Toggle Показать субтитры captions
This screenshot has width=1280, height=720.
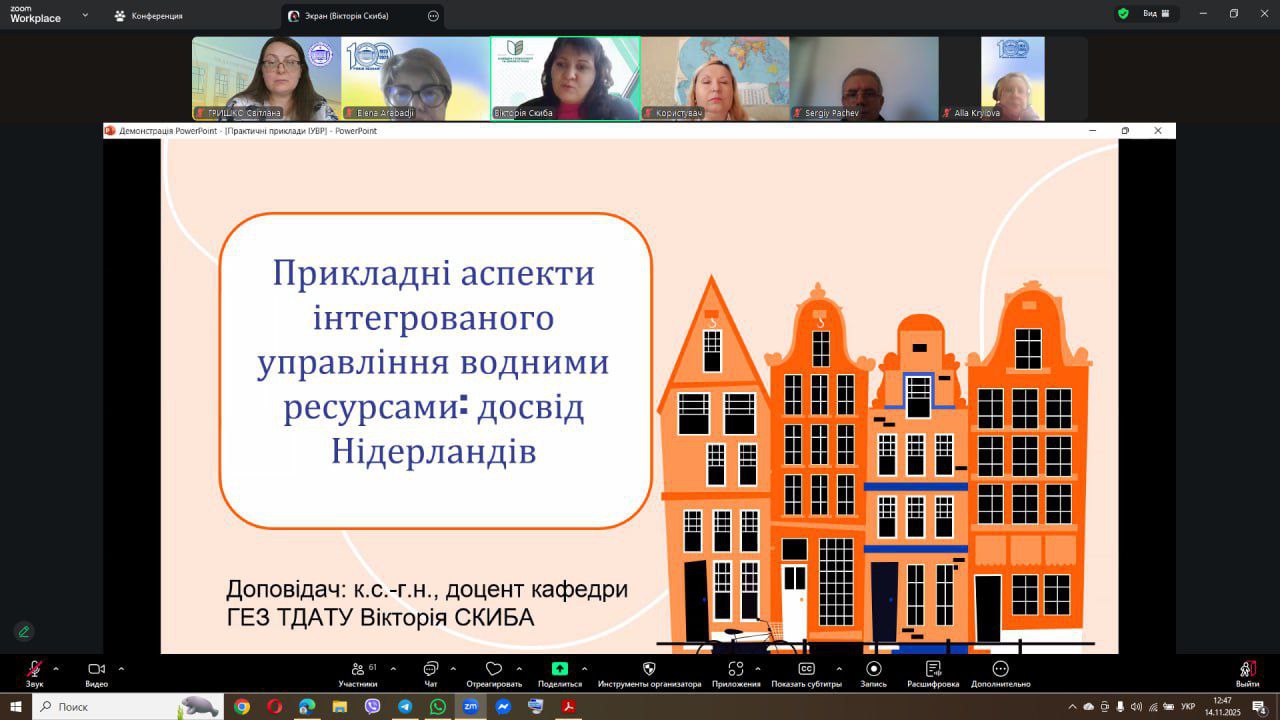click(x=806, y=674)
